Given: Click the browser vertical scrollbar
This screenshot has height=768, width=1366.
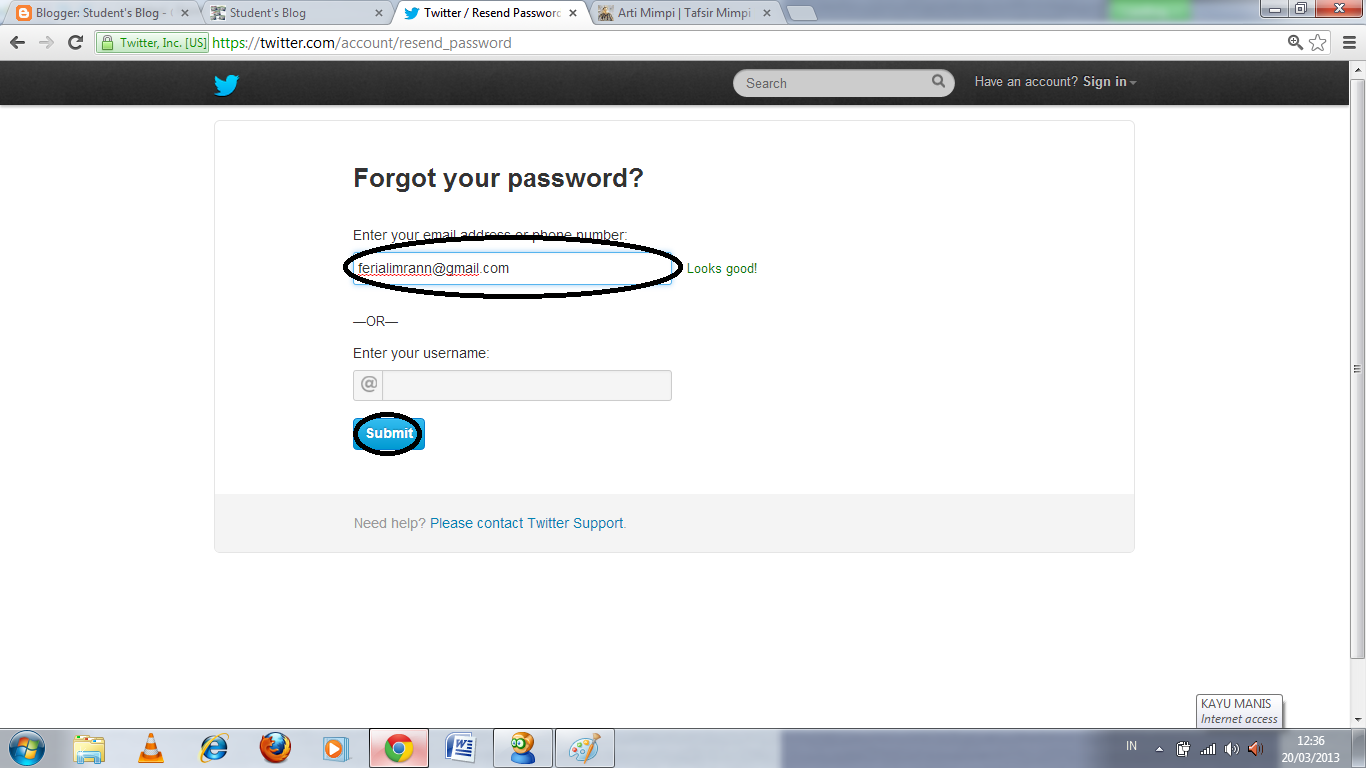Looking at the screenshot, I should click(1357, 369).
